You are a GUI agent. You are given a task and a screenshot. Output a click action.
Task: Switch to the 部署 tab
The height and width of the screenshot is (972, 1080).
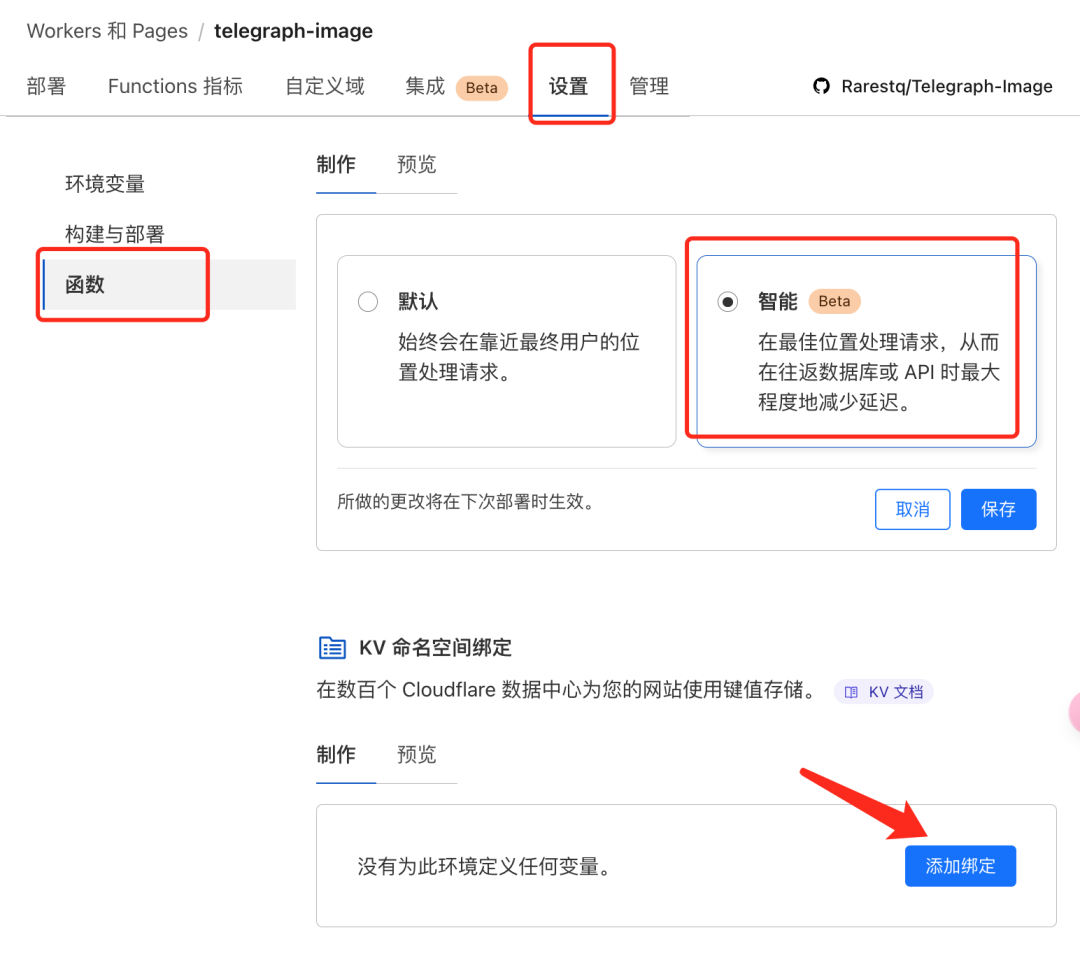coord(46,86)
